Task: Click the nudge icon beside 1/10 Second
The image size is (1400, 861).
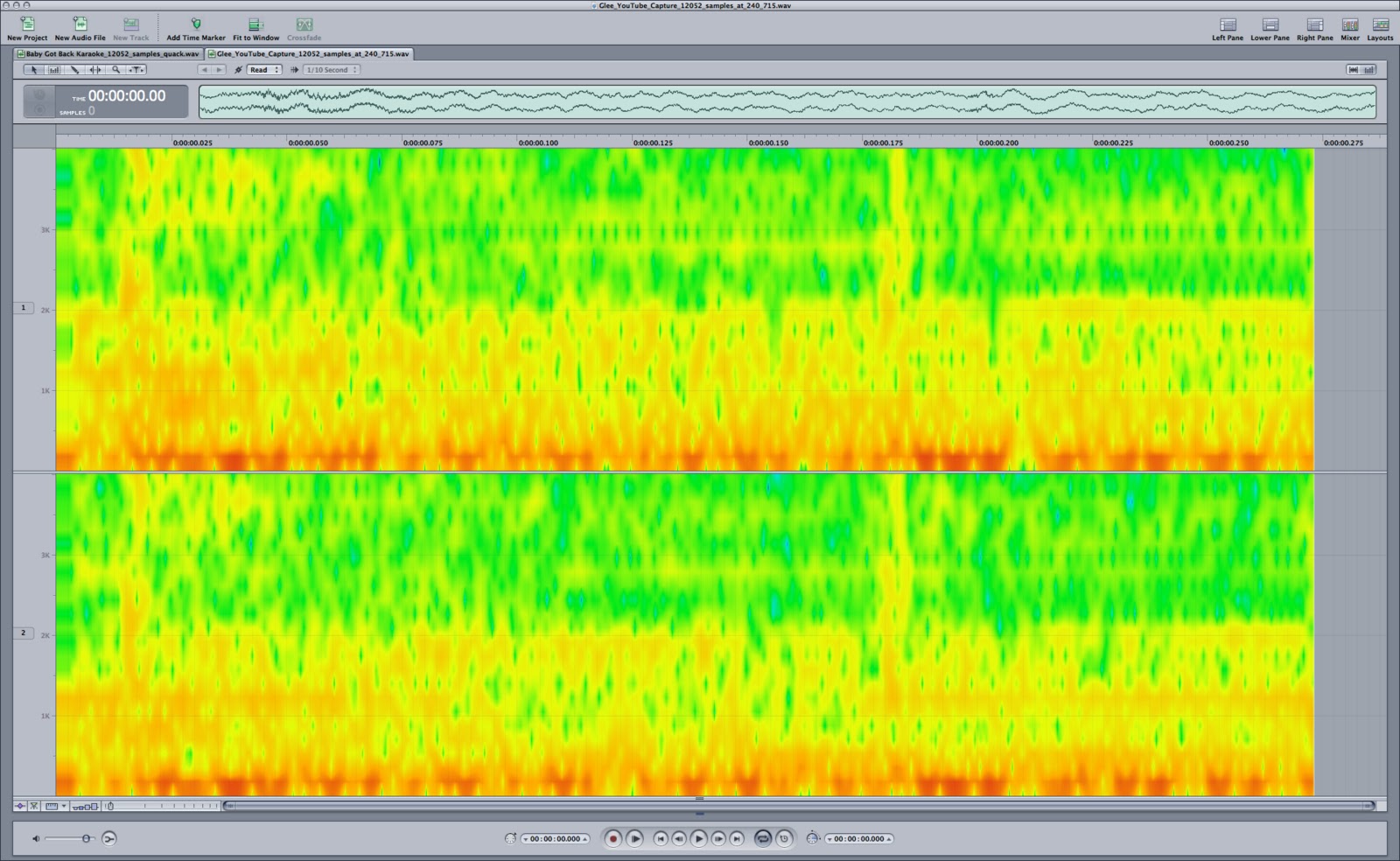Action: 294,70
